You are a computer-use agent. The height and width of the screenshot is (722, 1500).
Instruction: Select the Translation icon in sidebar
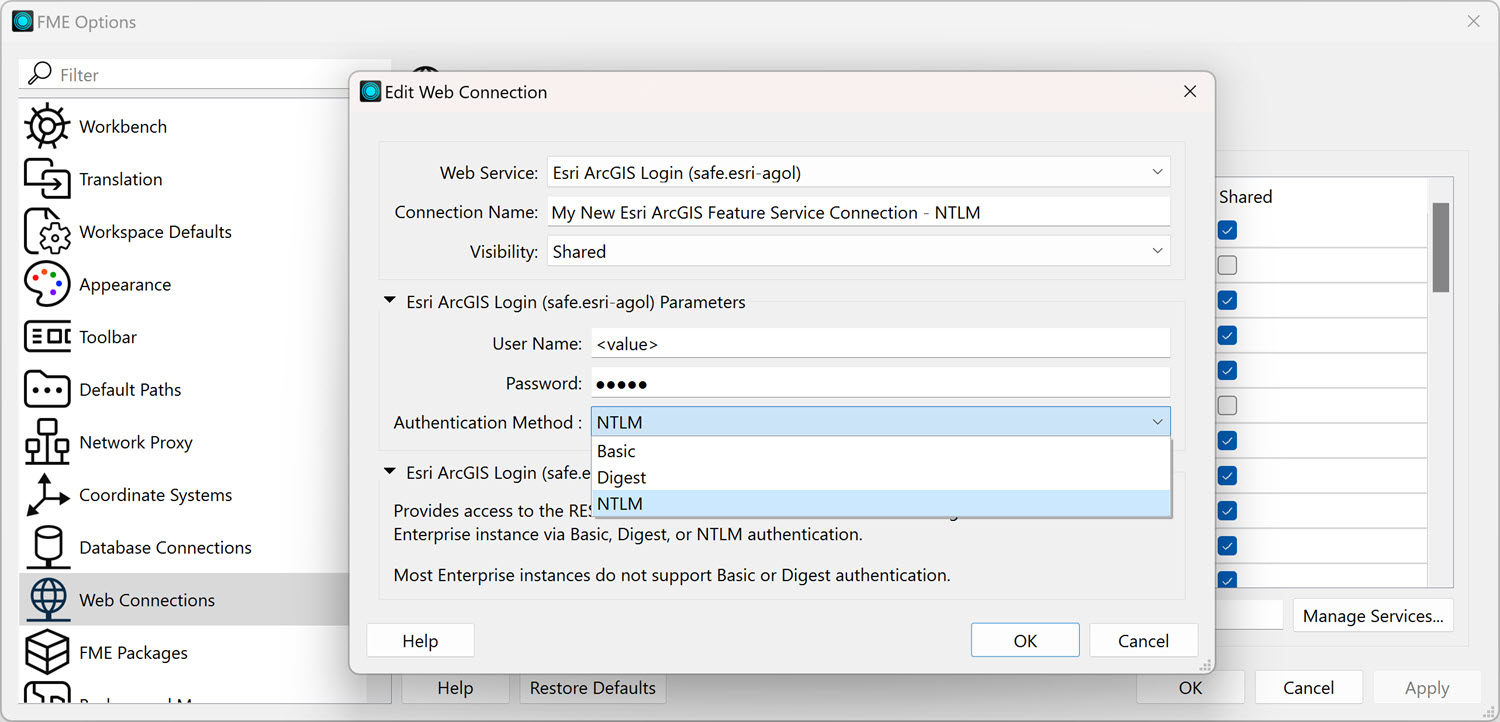coord(46,180)
